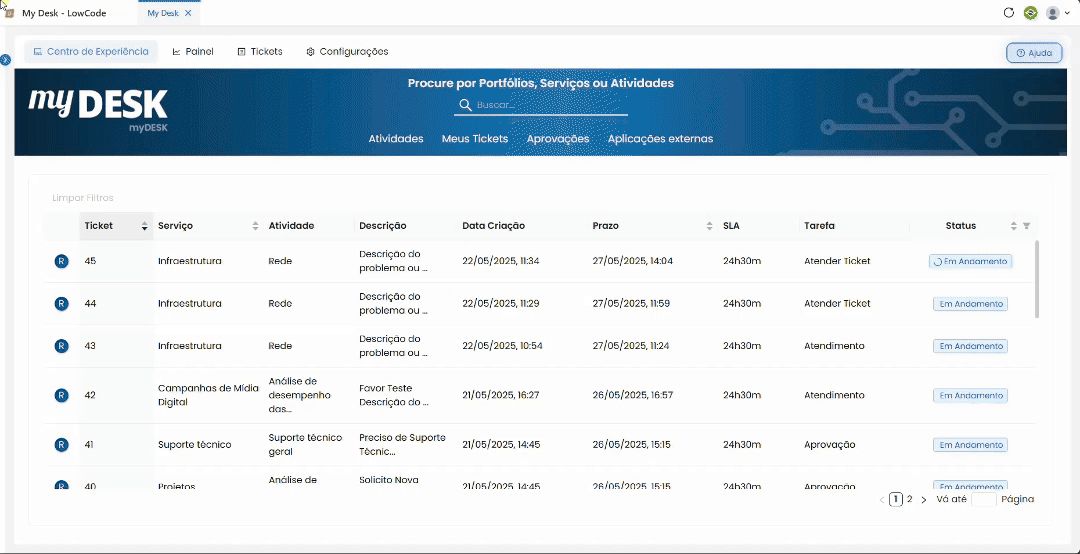Viewport: 1080px width, 554px height.
Task: Open the Tickets tab
Action: [x=260, y=52]
